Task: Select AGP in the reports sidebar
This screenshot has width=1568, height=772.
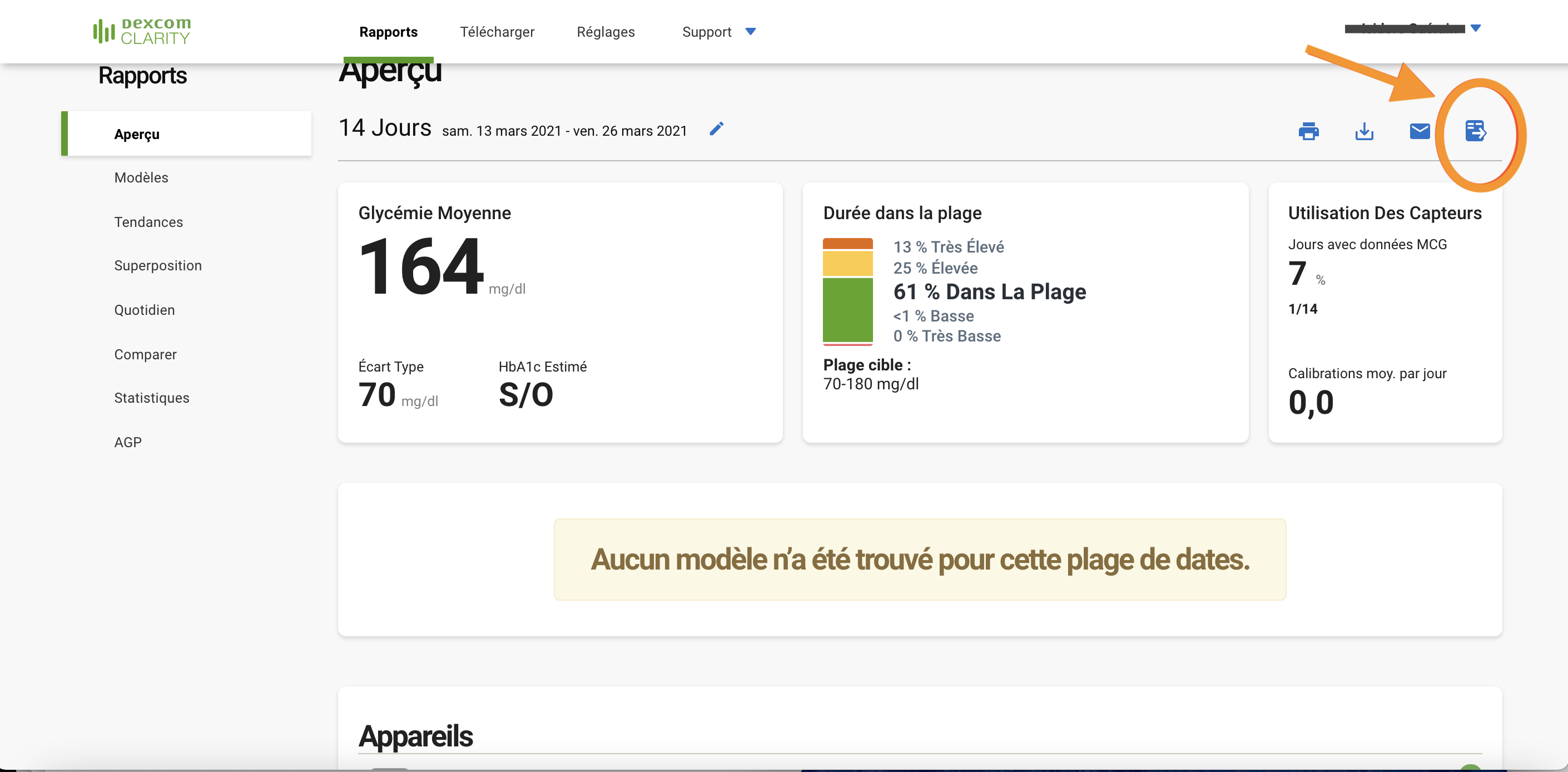Action: point(128,442)
